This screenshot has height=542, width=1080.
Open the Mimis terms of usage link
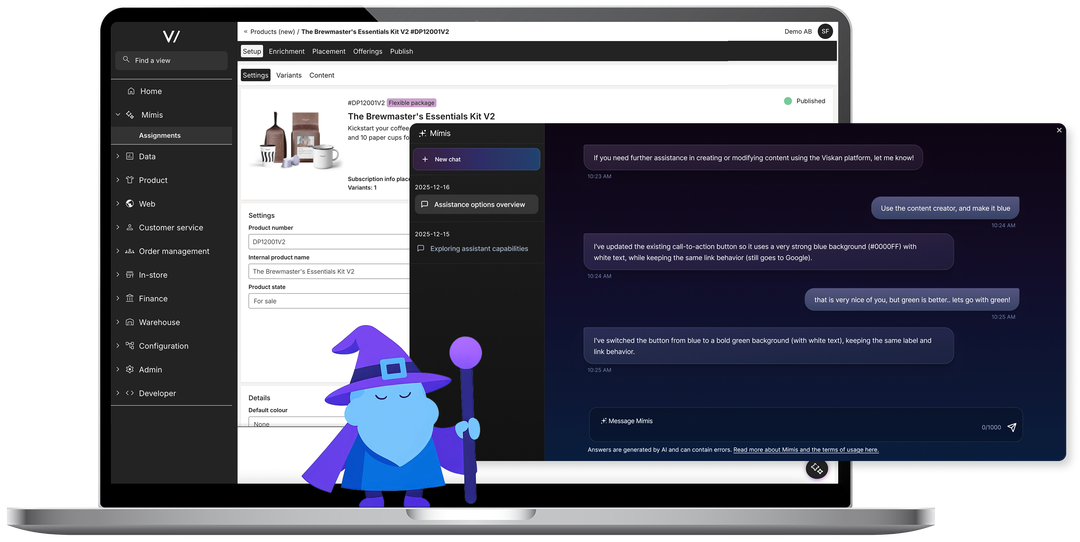point(805,450)
